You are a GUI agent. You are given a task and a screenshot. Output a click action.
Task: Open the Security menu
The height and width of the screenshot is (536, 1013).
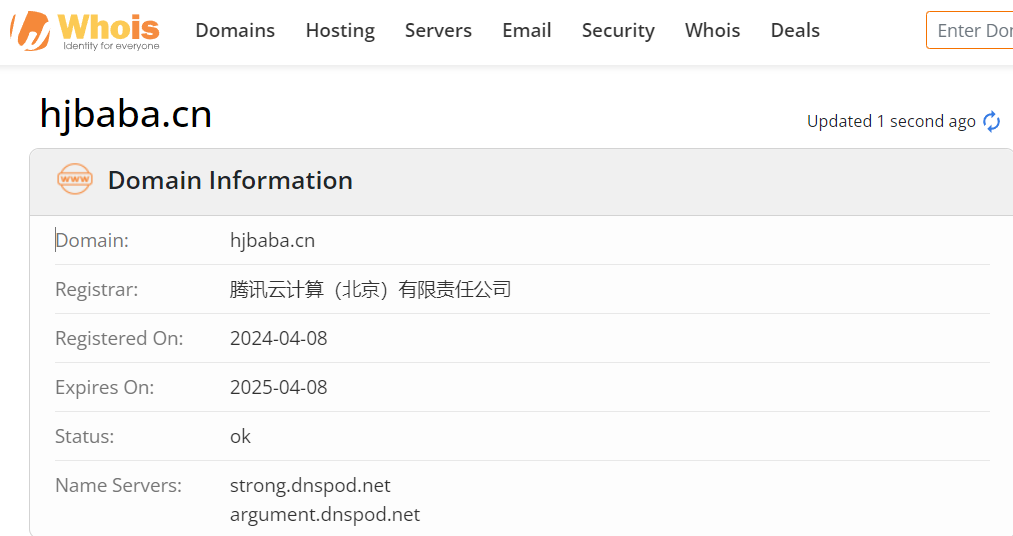(618, 31)
